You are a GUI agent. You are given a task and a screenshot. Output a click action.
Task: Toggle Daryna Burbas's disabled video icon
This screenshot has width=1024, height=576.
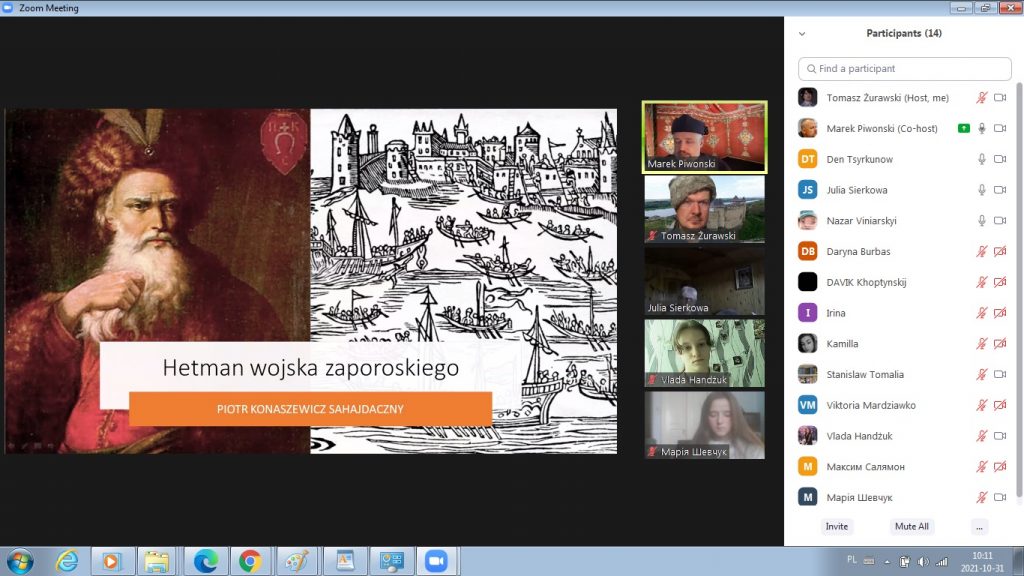coord(999,252)
